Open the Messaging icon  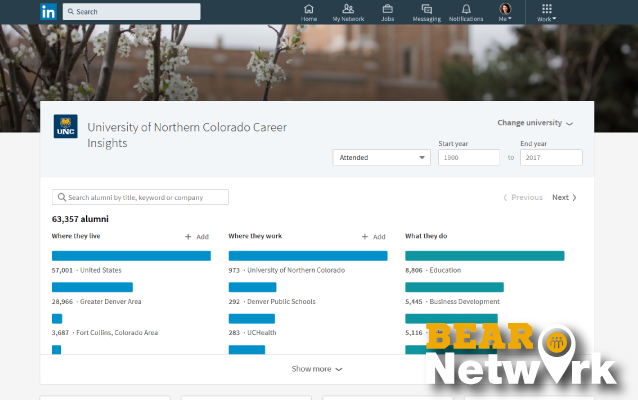[426, 9]
